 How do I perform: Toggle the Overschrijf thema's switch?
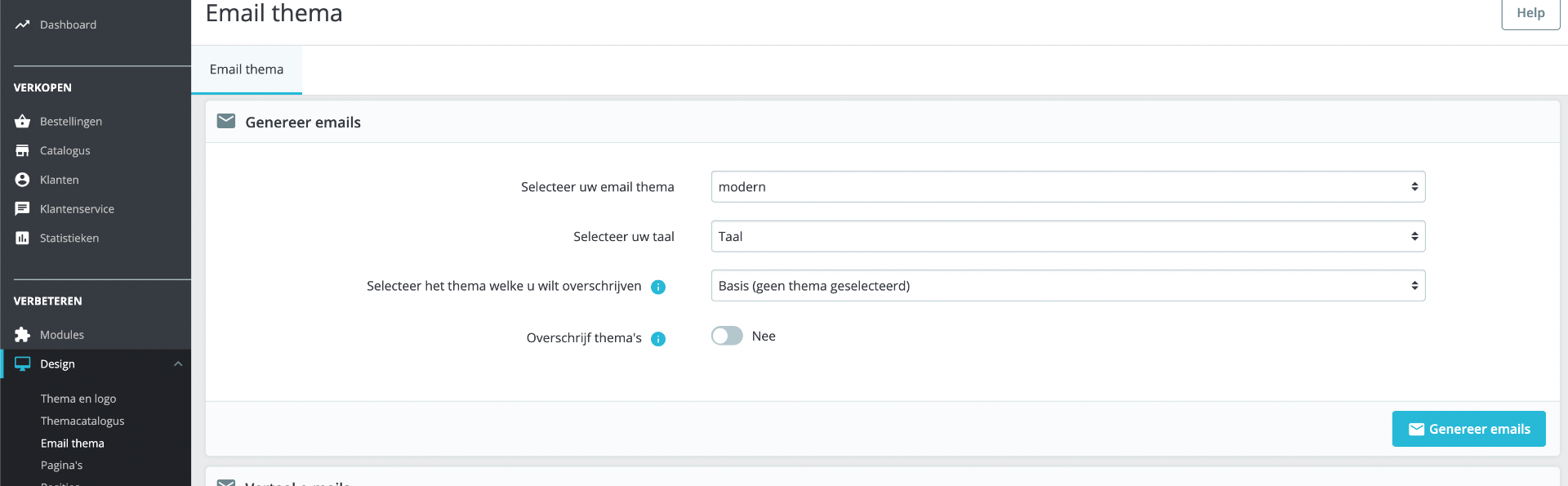pos(727,337)
